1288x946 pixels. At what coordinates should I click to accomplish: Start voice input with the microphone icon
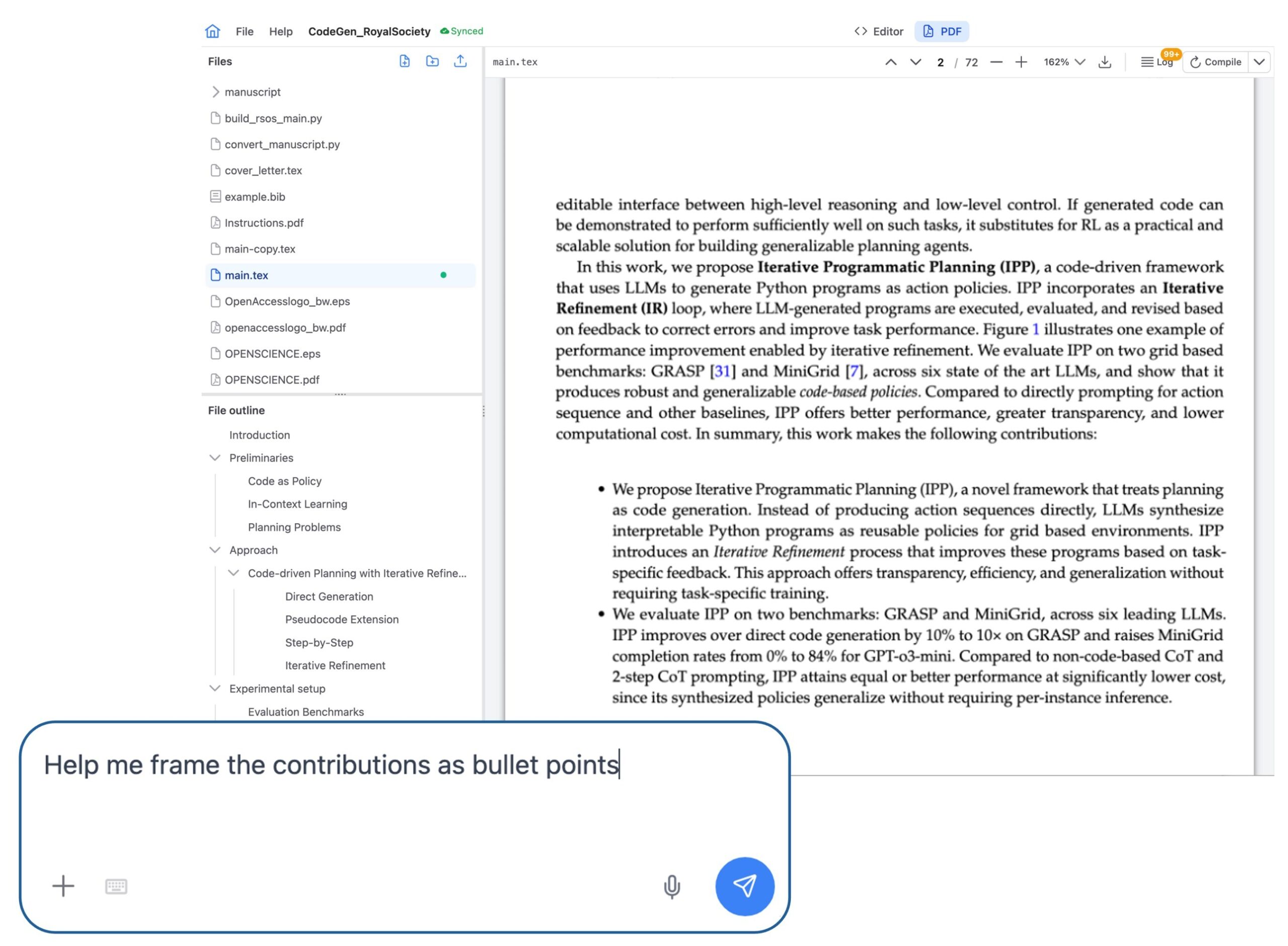(x=671, y=887)
